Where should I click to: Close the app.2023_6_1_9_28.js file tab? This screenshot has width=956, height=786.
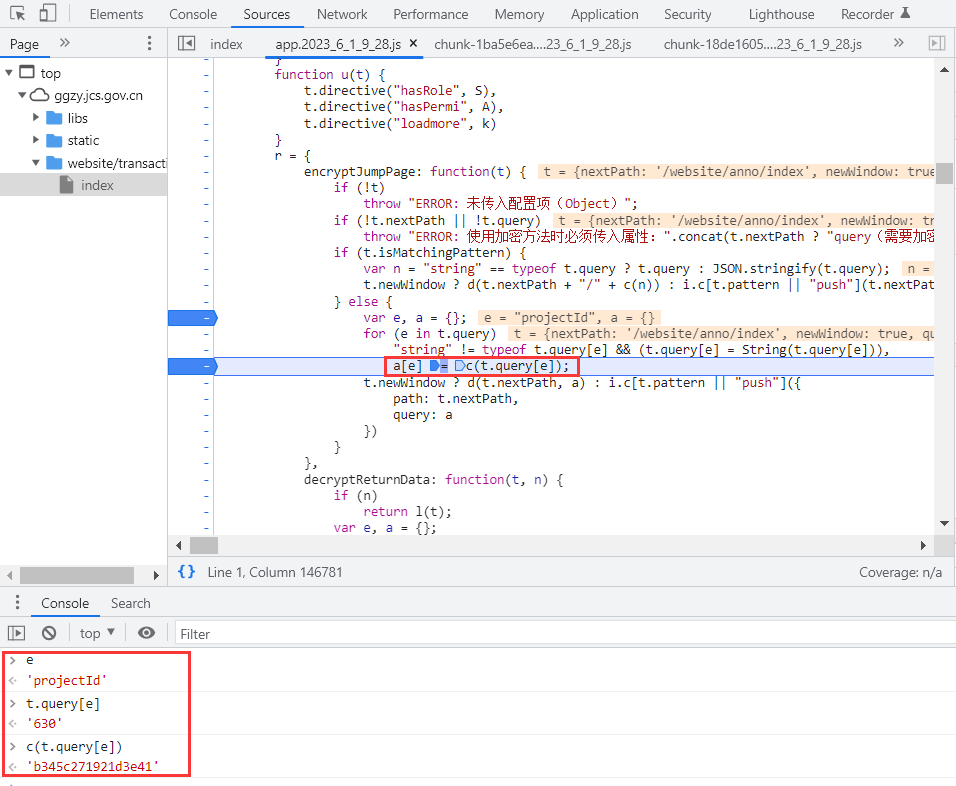(413, 44)
